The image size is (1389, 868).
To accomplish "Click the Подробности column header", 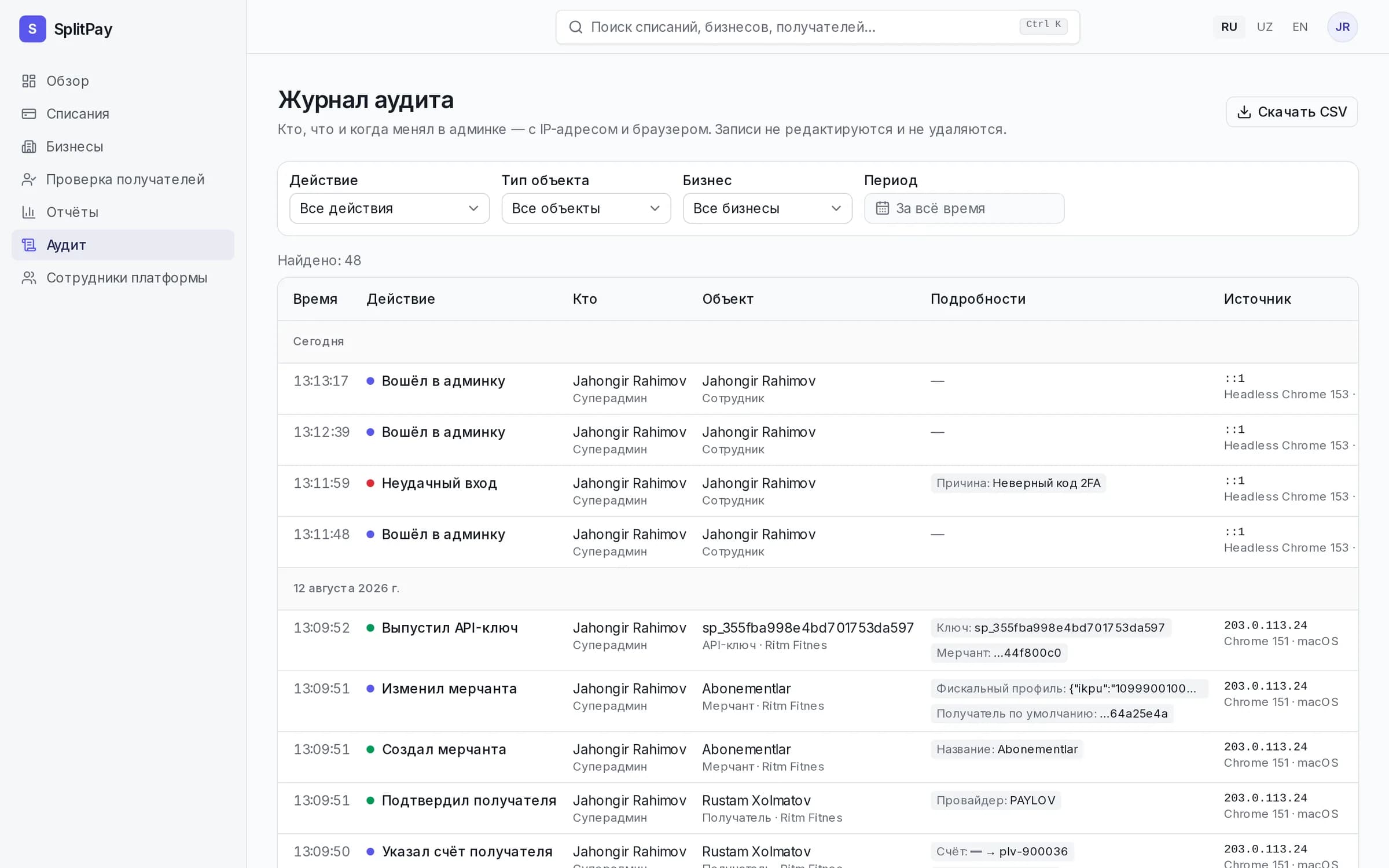I will coord(978,299).
